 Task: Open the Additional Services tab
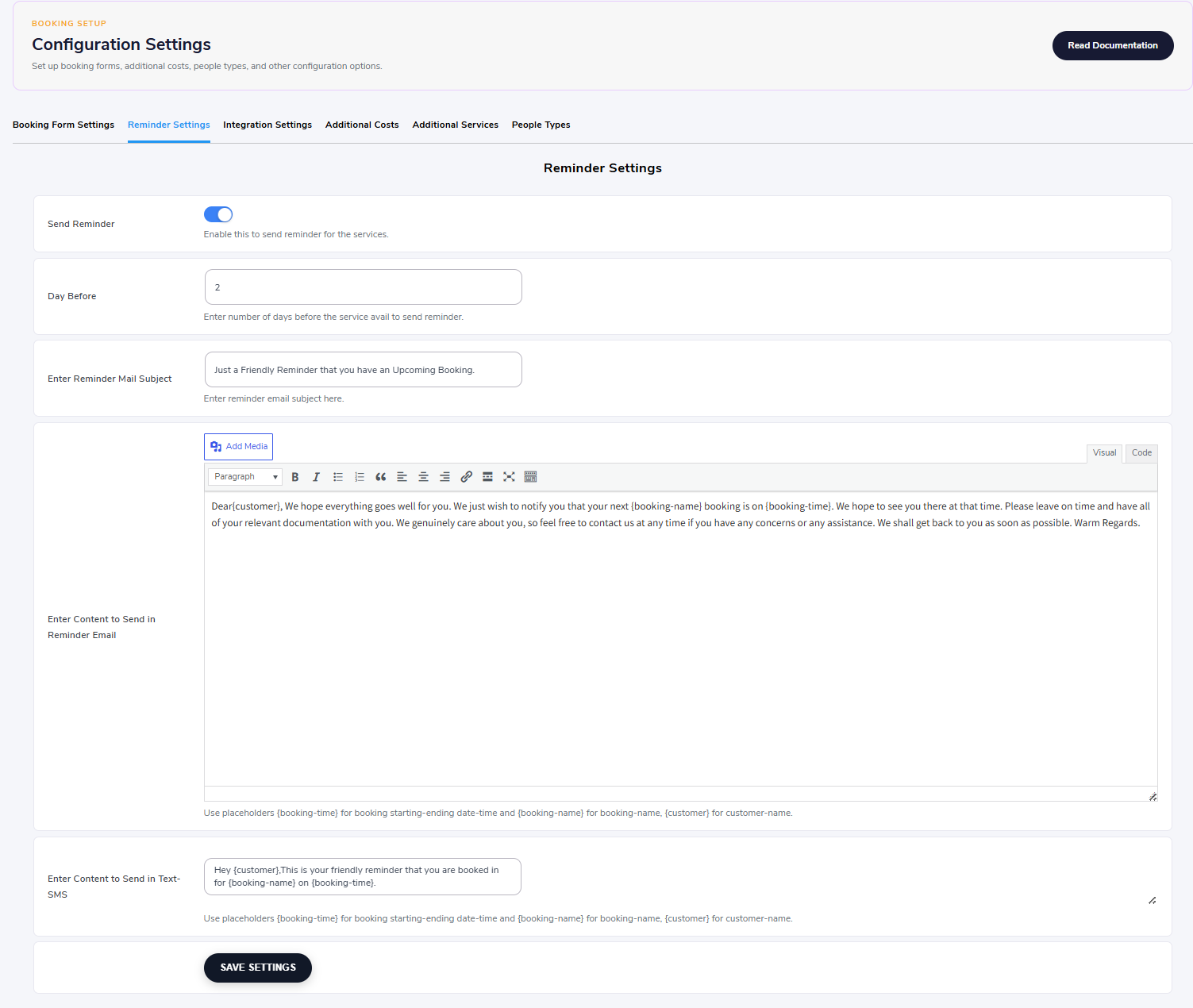coord(456,125)
